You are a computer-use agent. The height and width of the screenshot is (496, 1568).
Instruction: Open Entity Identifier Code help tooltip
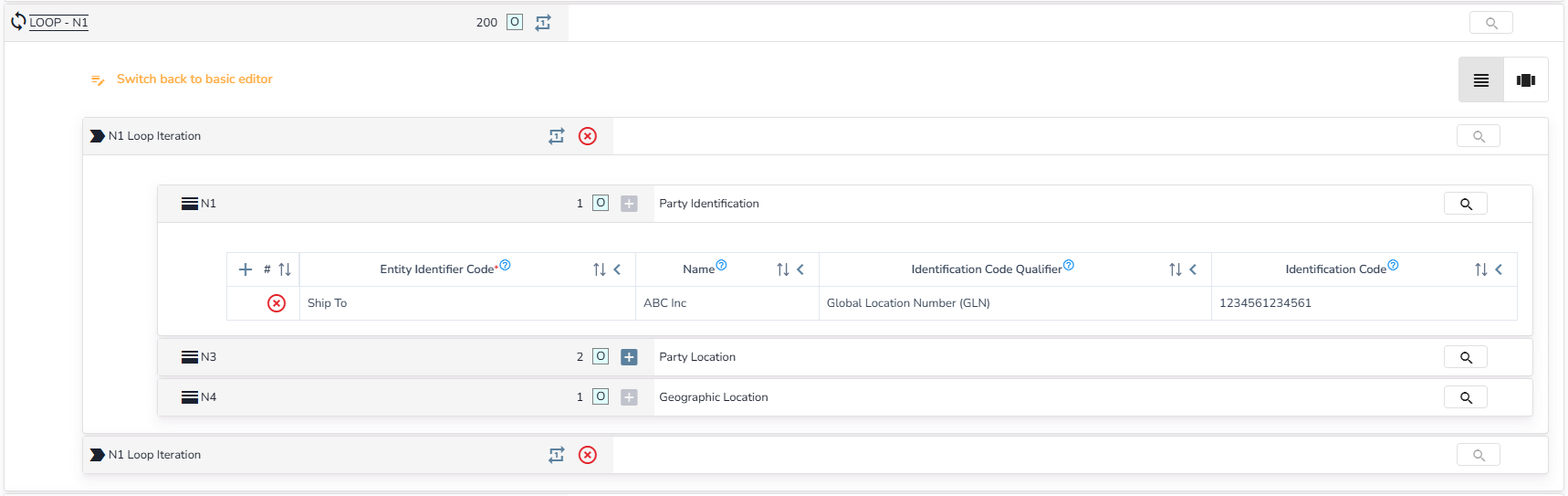pyautogui.click(x=506, y=266)
